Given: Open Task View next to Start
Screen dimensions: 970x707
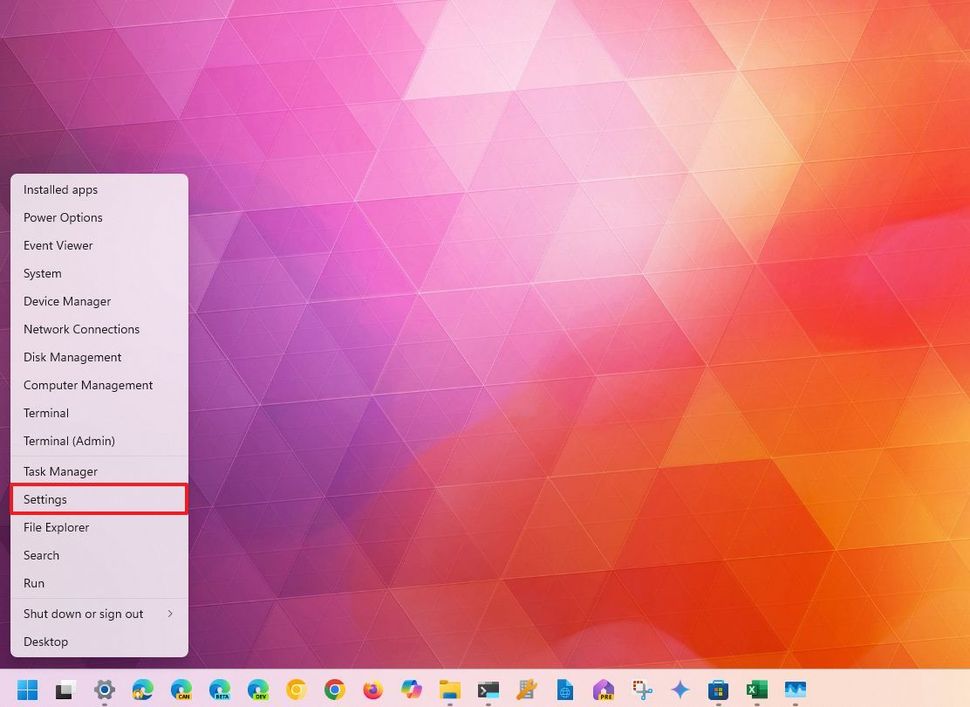Looking at the screenshot, I should pos(64,690).
